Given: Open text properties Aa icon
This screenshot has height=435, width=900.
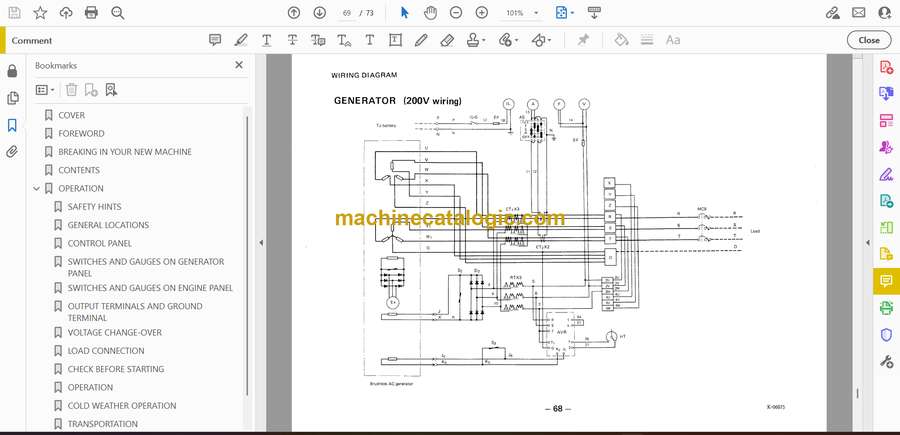Looking at the screenshot, I should tap(673, 40).
